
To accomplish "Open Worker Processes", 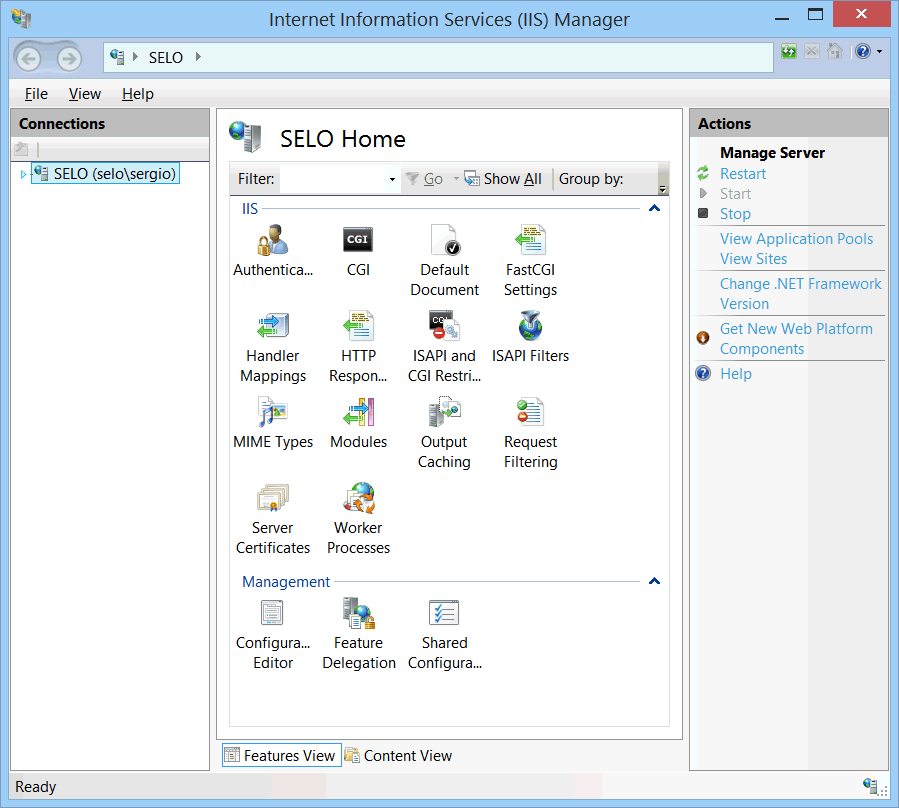I will click(358, 519).
